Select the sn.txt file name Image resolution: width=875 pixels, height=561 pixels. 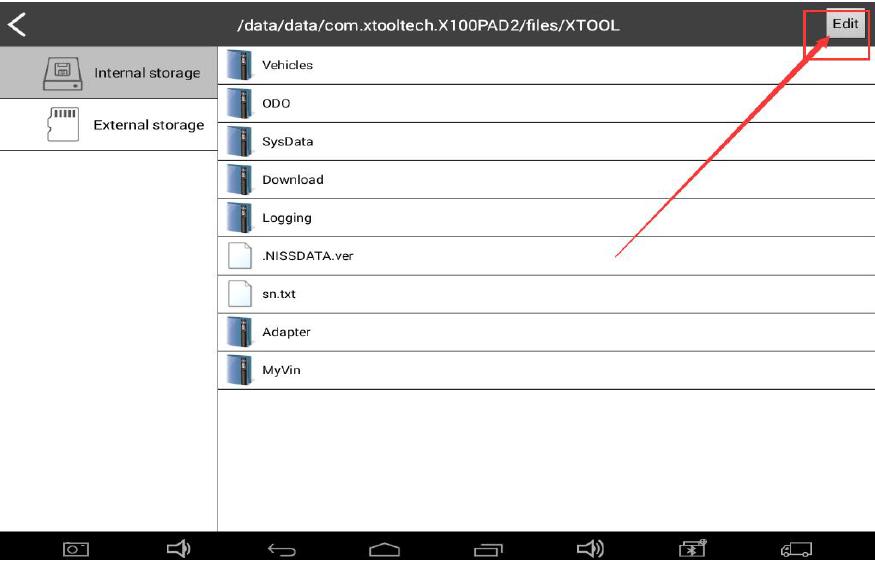click(278, 294)
